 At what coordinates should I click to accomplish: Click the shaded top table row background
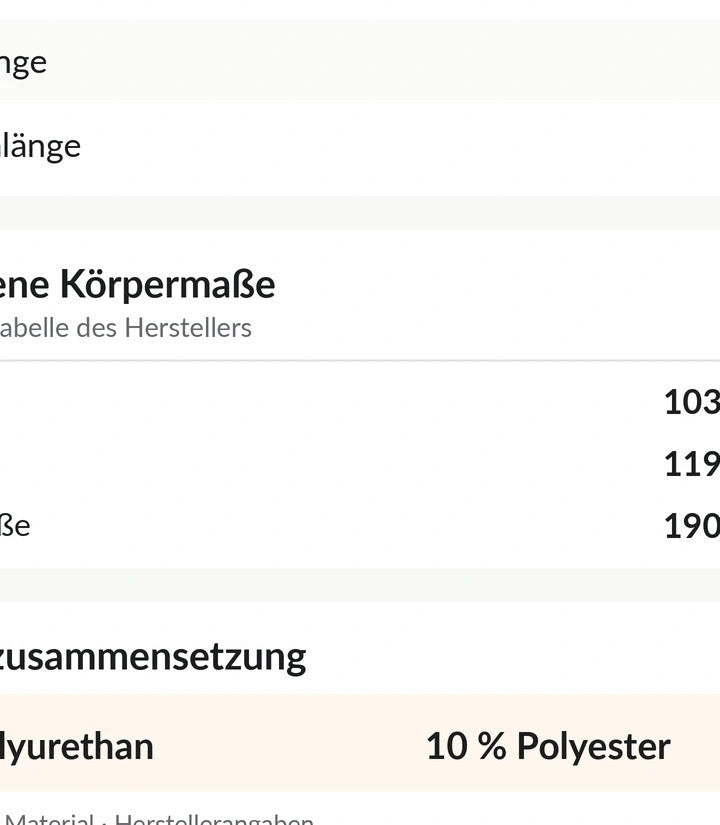tap(360, 59)
